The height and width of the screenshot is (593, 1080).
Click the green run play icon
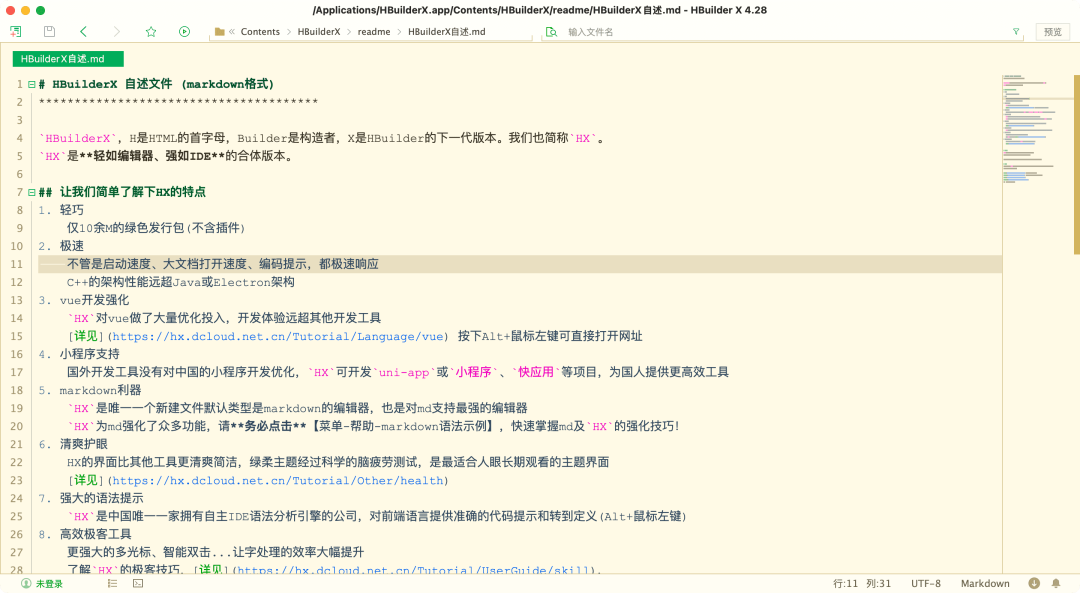[x=185, y=32]
